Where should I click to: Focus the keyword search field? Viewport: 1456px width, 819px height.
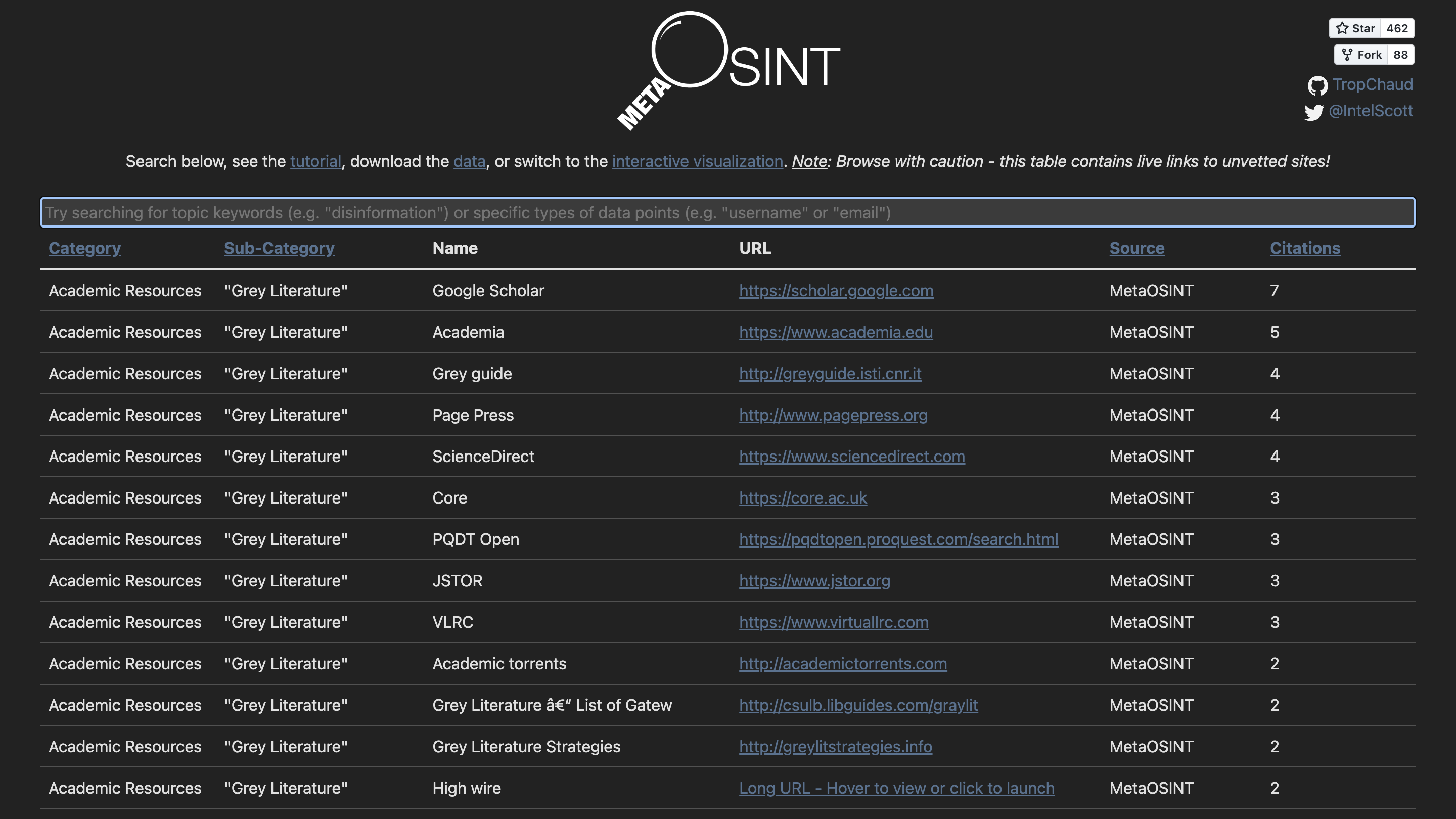[x=727, y=212]
